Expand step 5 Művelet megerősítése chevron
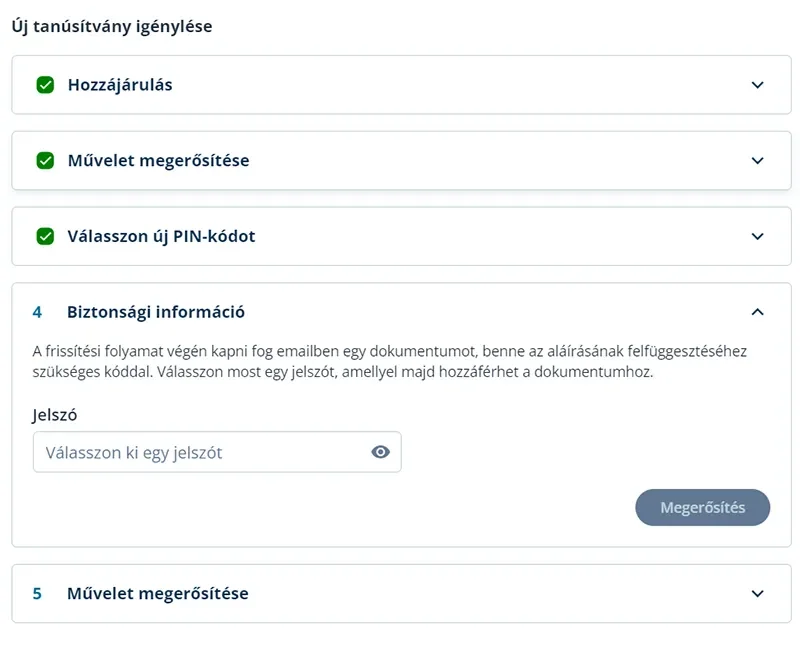This screenshot has width=800, height=647. click(758, 593)
